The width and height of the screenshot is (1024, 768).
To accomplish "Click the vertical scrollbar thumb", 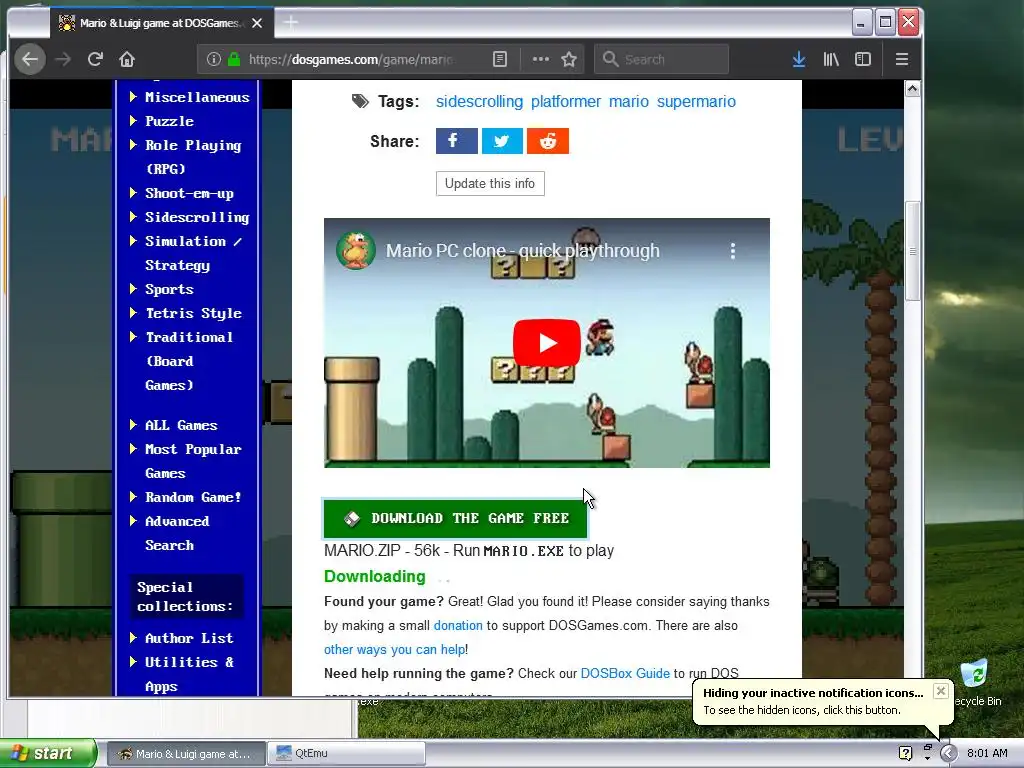I will pyautogui.click(x=912, y=251).
